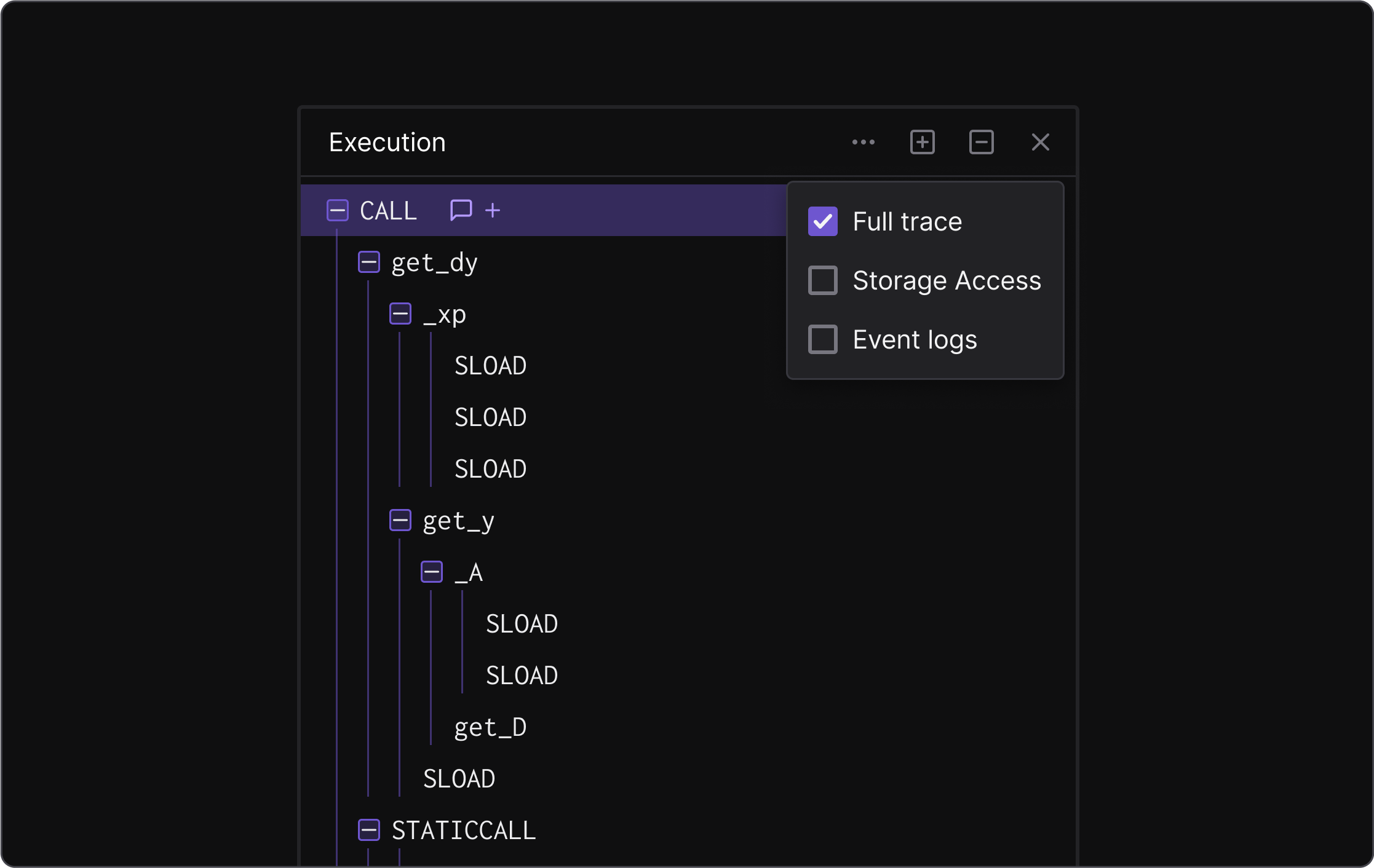Open the three-dot more options menu
Viewport: 1374px width, 868px height.
point(863,143)
